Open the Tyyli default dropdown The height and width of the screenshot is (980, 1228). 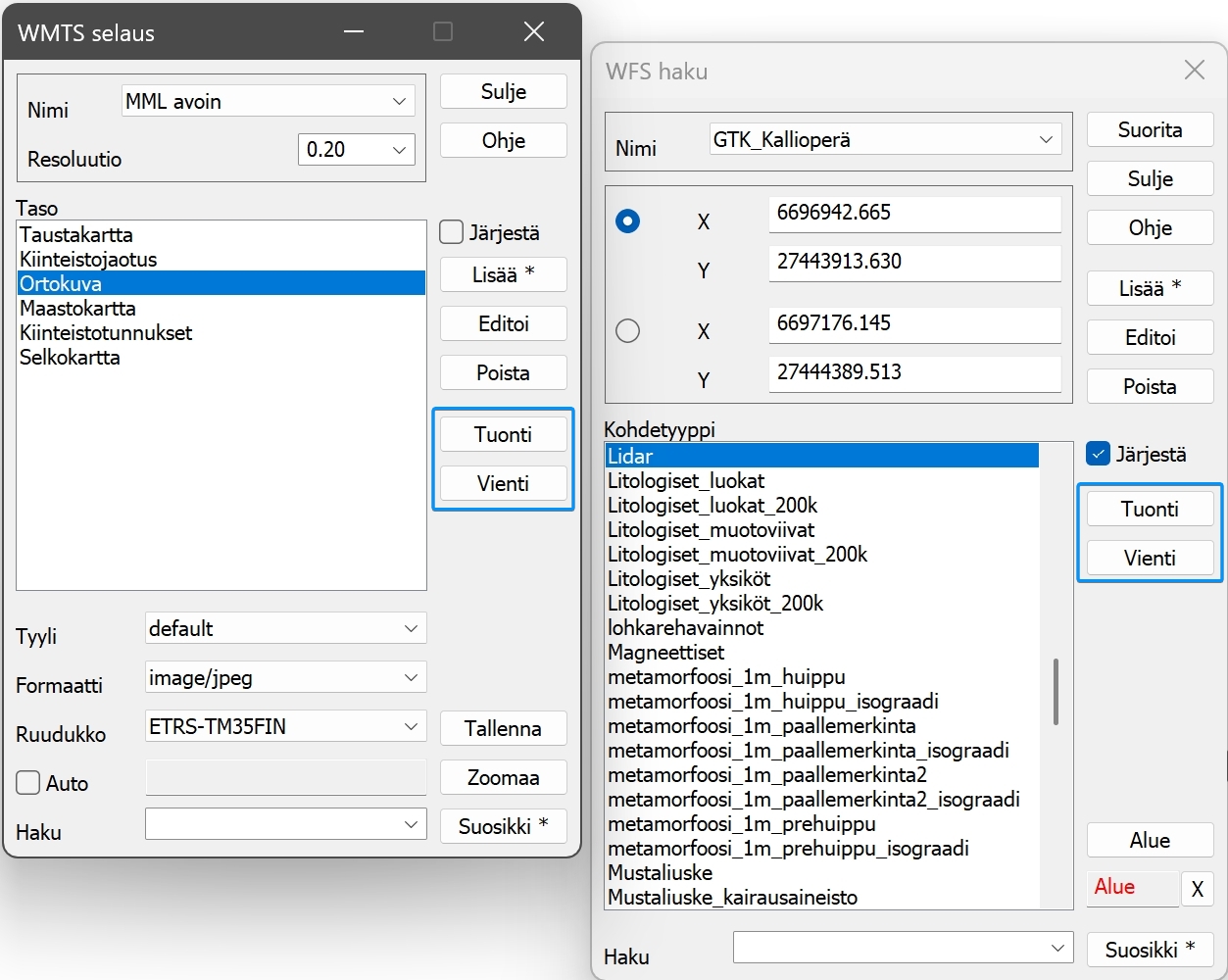click(285, 628)
